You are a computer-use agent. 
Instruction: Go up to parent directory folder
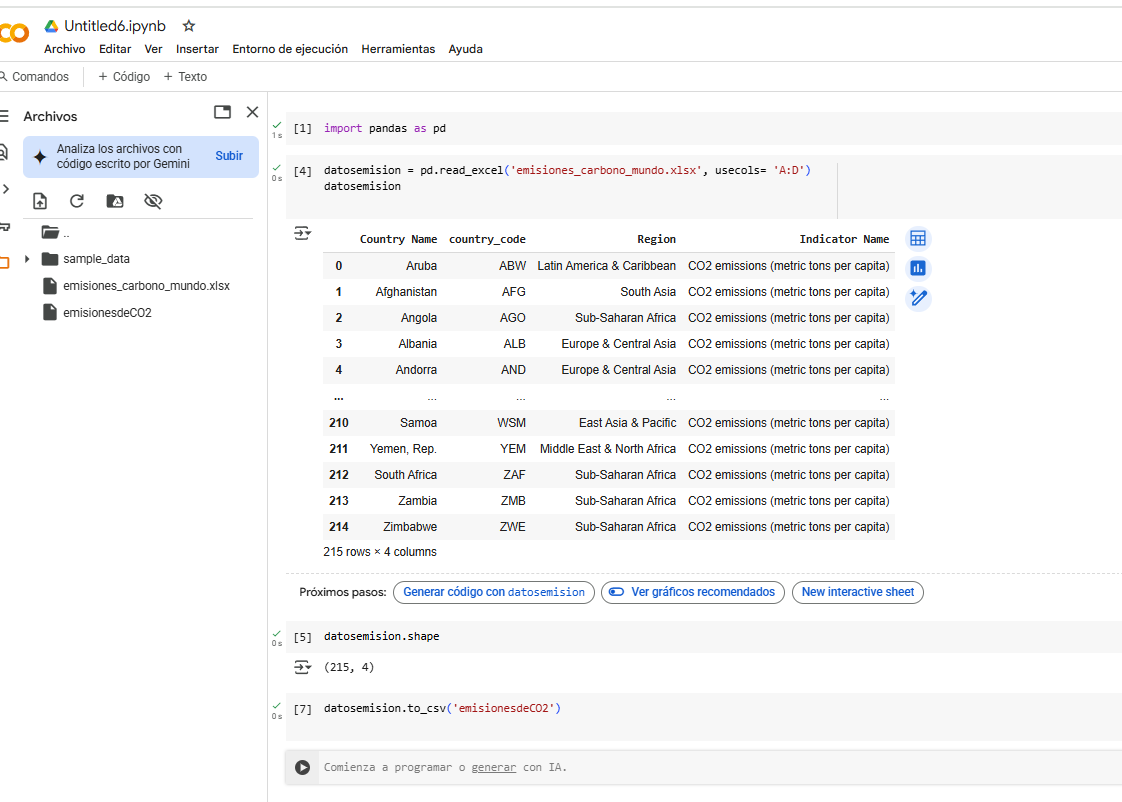51,232
